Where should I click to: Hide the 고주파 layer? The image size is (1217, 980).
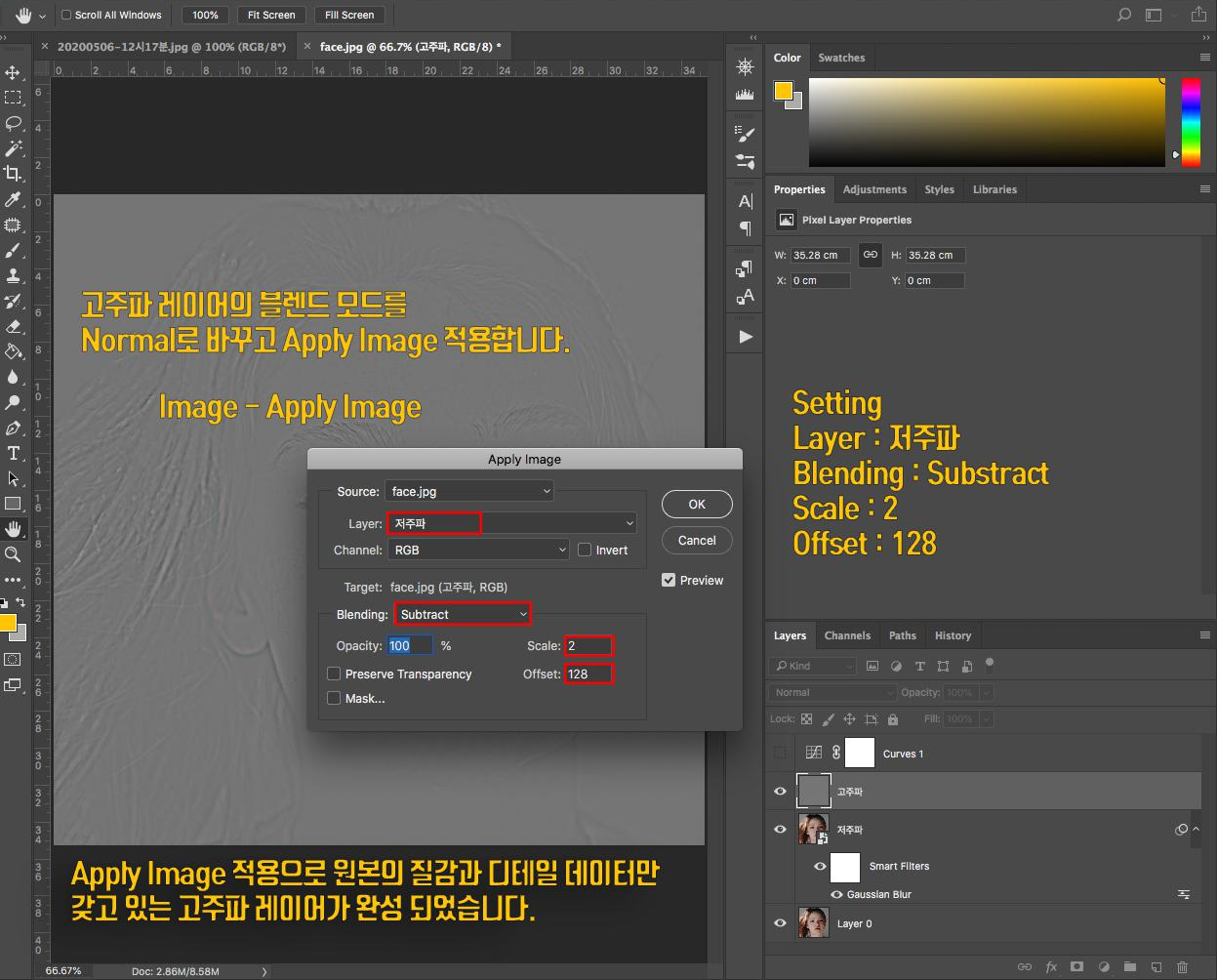tap(780, 792)
